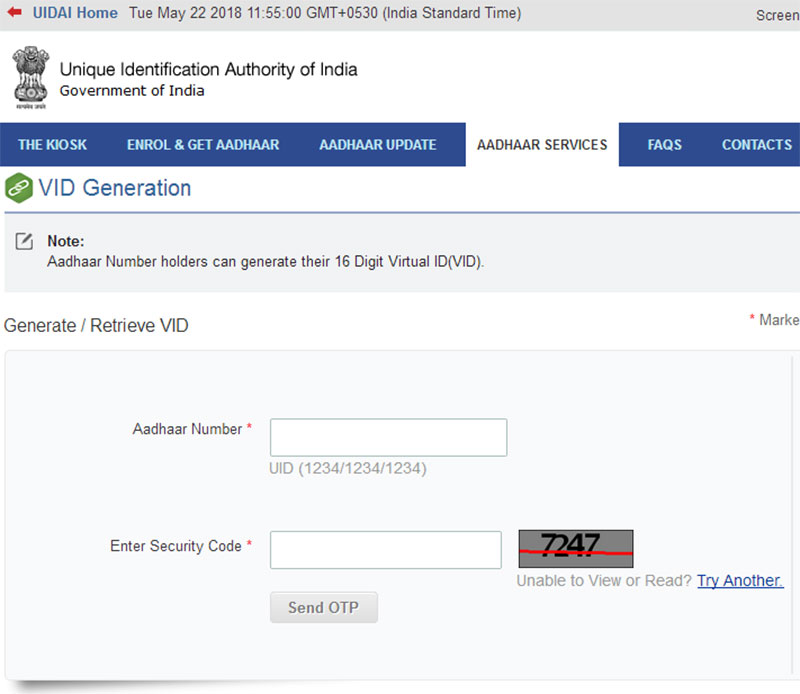Click Unique Identification Authority of India title

click(208, 69)
